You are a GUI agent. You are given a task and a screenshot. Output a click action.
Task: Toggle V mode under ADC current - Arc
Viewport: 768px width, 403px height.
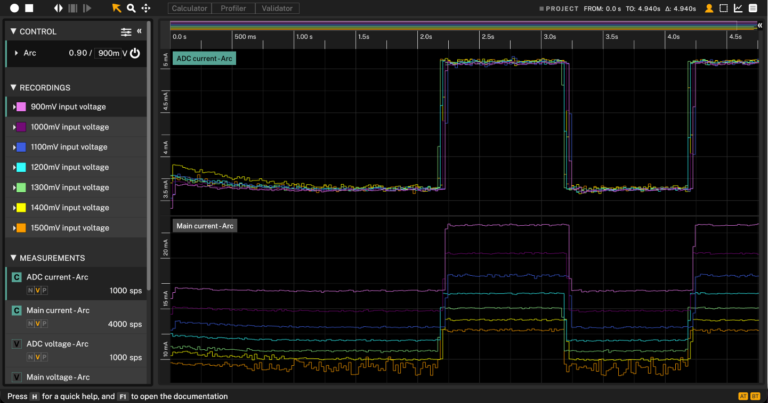tap(37, 290)
